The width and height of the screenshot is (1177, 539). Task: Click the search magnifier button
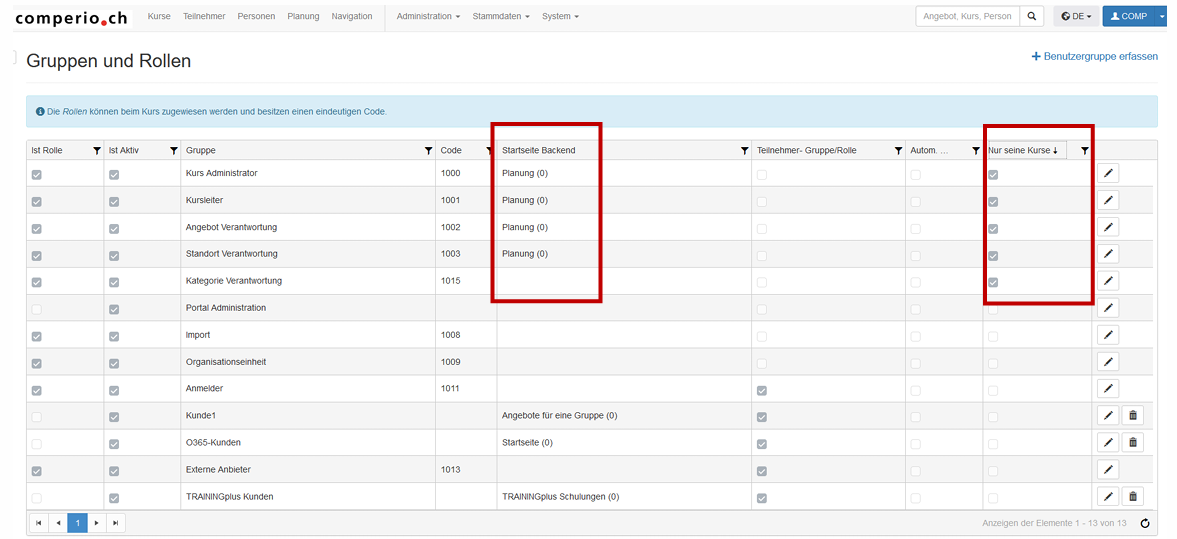click(x=1032, y=16)
